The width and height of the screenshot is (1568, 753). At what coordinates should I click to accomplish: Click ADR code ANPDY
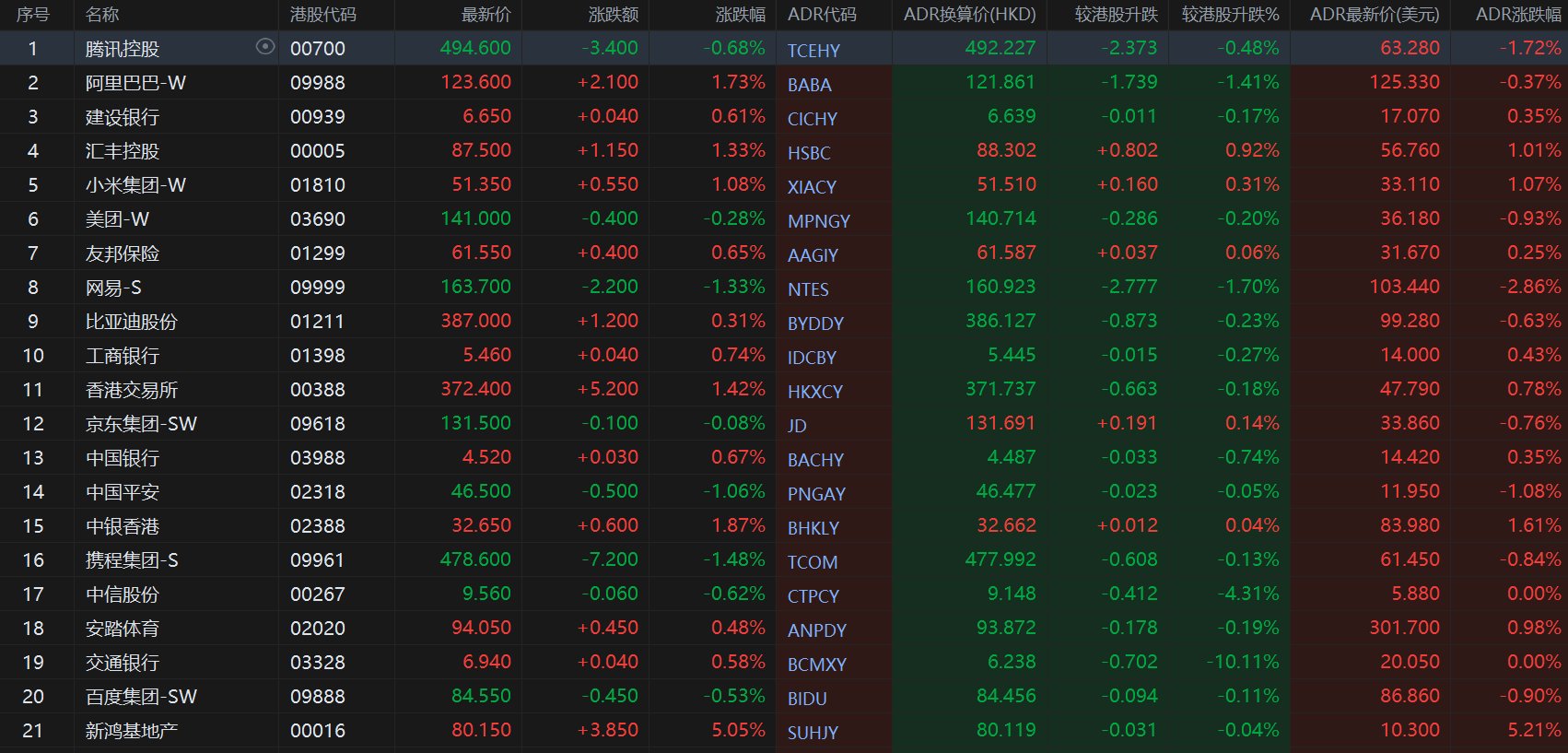[816, 630]
